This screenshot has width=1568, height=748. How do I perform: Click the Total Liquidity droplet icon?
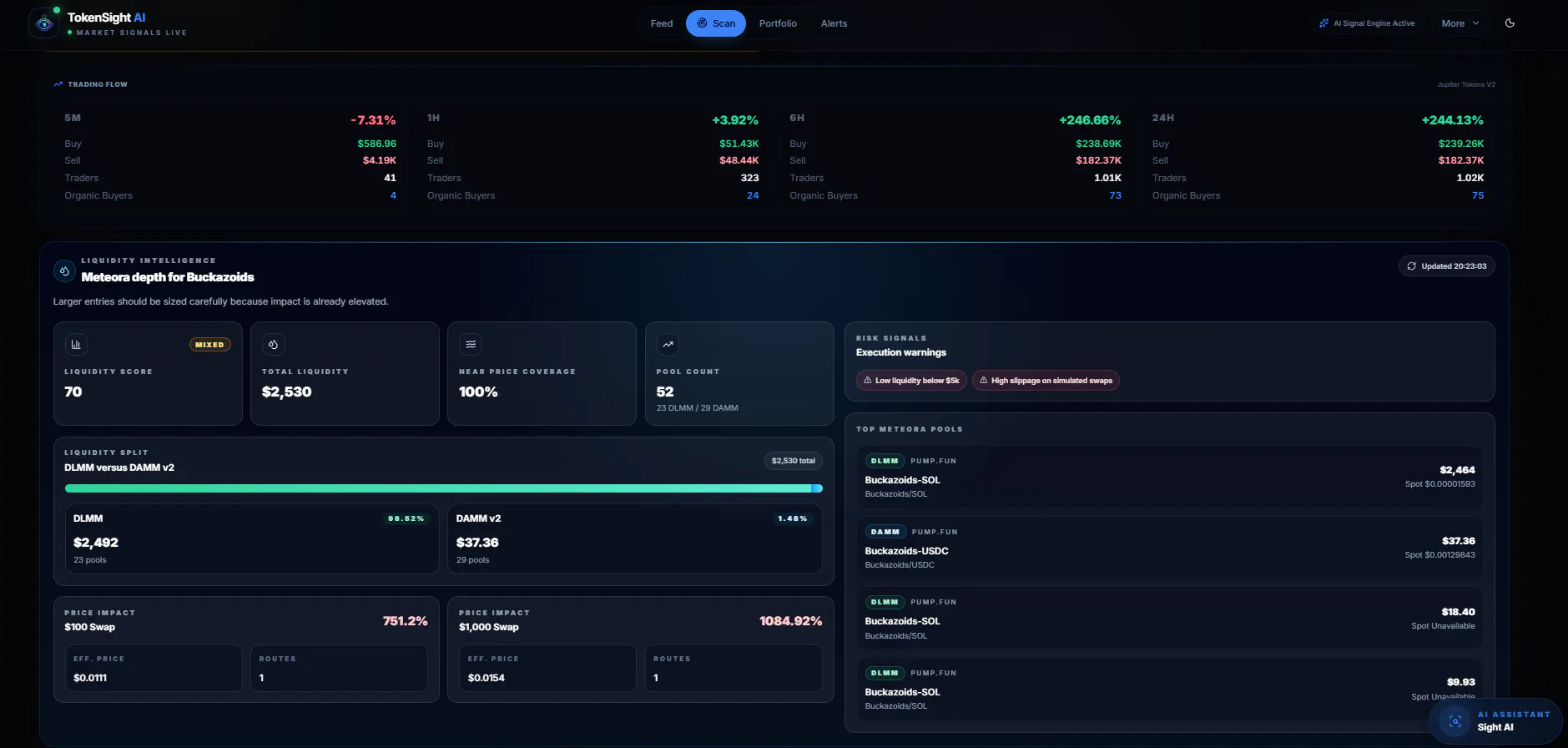point(273,344)
